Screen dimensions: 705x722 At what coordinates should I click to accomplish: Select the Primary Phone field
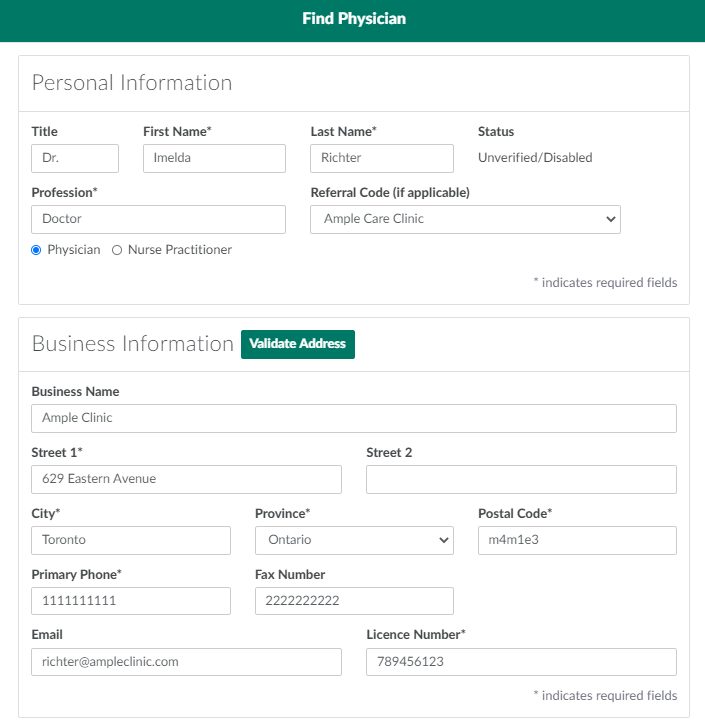coord(131,601)
